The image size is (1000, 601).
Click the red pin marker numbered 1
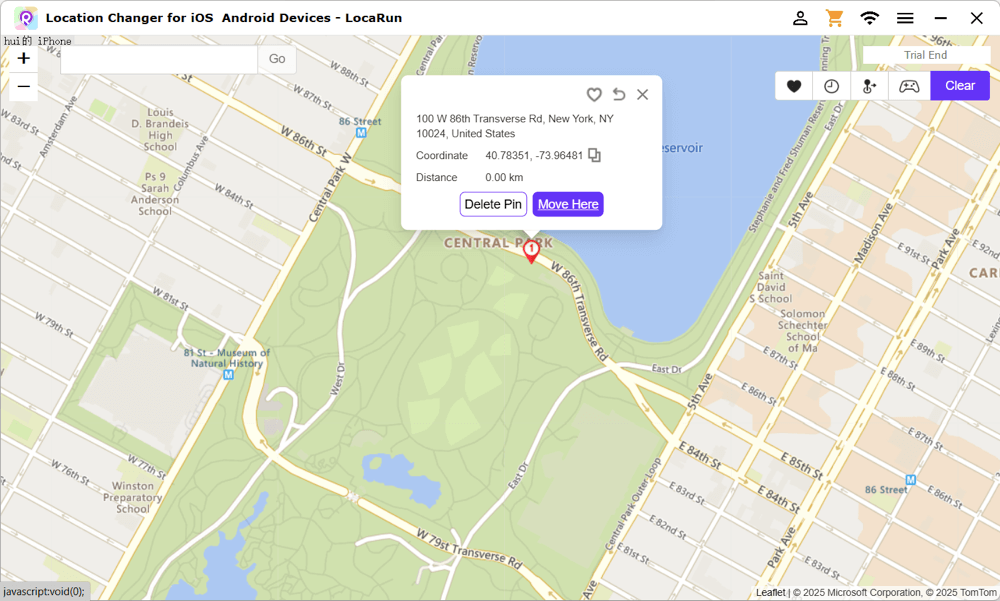(x=531, y=250)
